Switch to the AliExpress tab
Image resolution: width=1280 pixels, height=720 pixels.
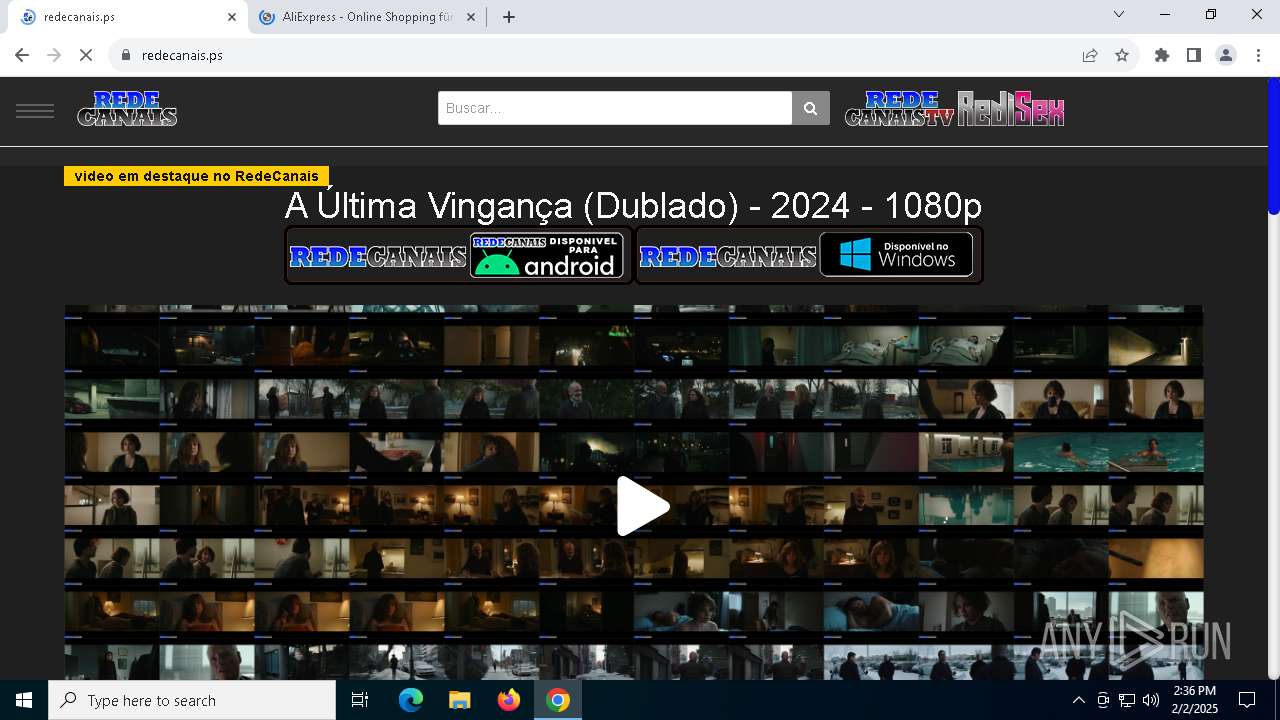(x=367, y=17)
